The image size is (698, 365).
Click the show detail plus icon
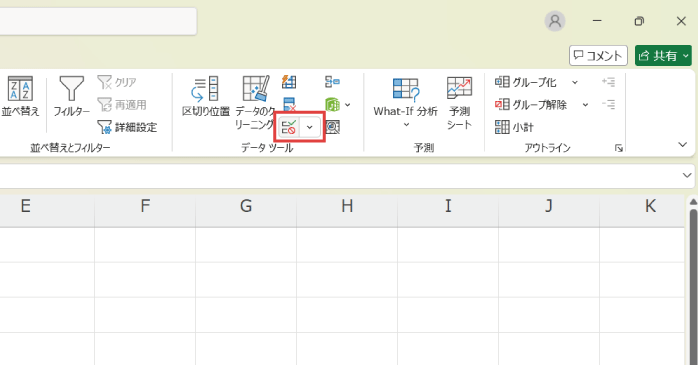point(609,82)
